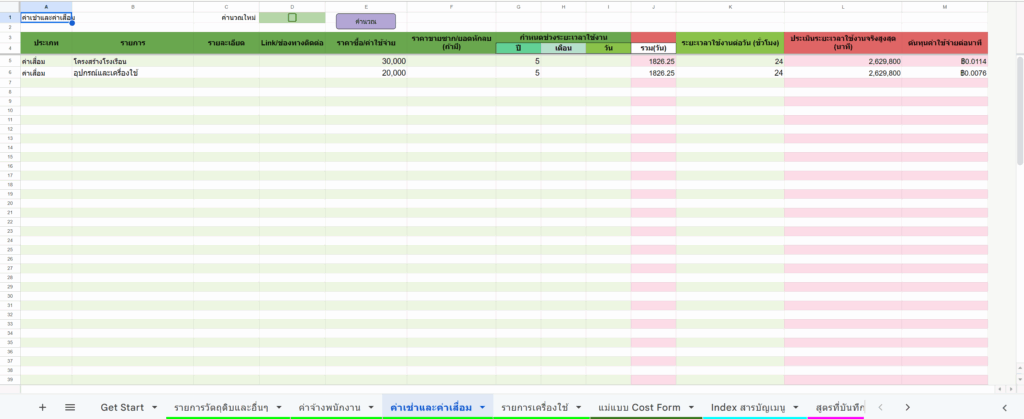The height and width of the screenshot is (419, 1024).
Task: Click the side panel collapse arrow at bottom right
Action: (x=1006, y=407)
